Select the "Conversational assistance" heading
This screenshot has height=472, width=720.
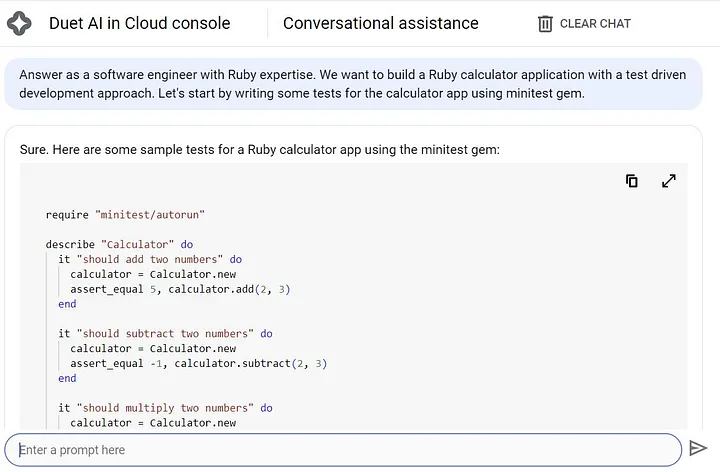(380, 23)
